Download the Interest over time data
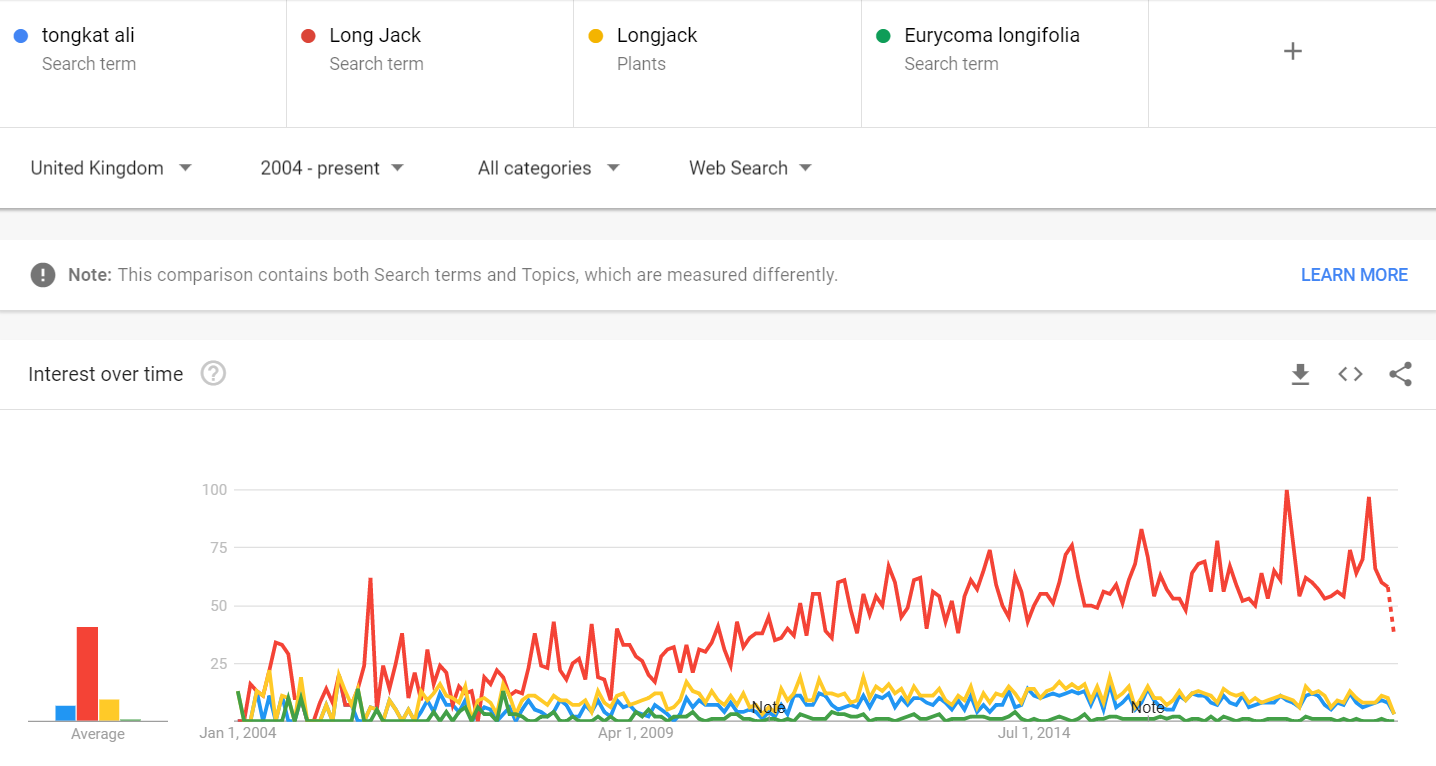The height and width of the screenshot is (766, 1436). pos(1300,374)
